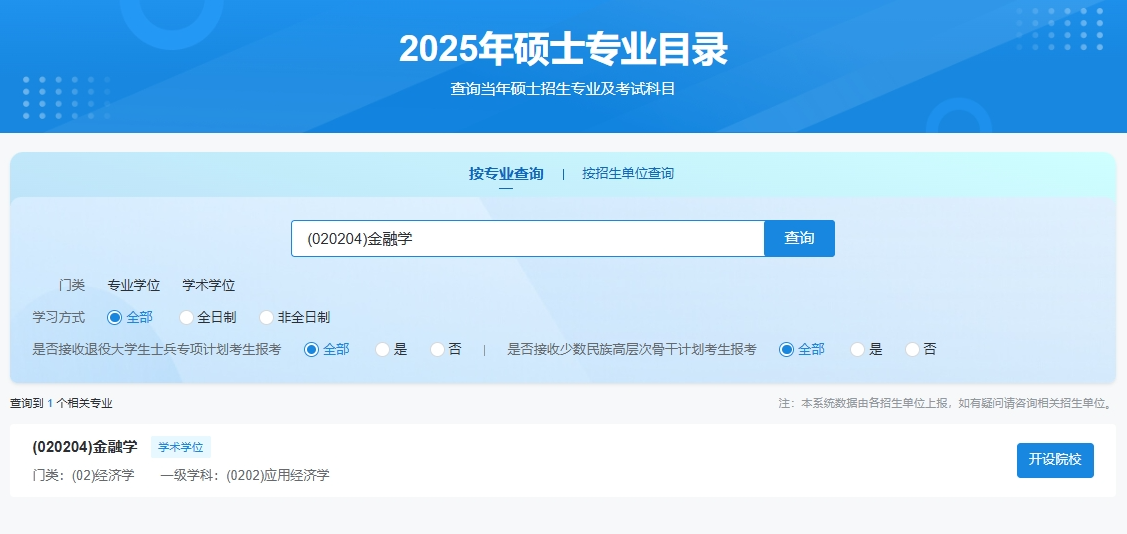Click the (020204)金融学 result title
Image resolution: width=1127 pixels, height=534 pixels.
(85, 447)
